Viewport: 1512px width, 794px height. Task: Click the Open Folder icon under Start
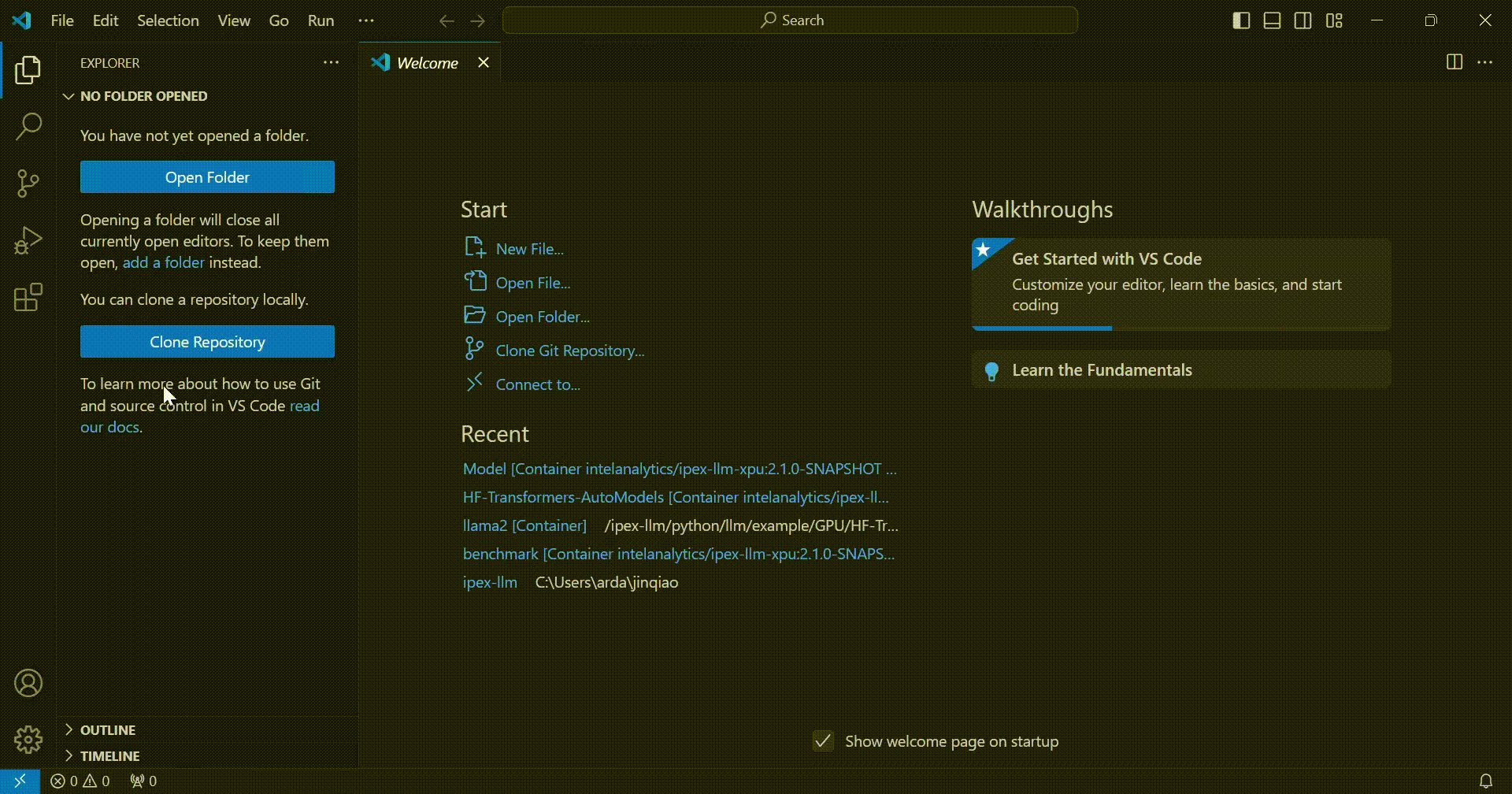coord(475,316)
